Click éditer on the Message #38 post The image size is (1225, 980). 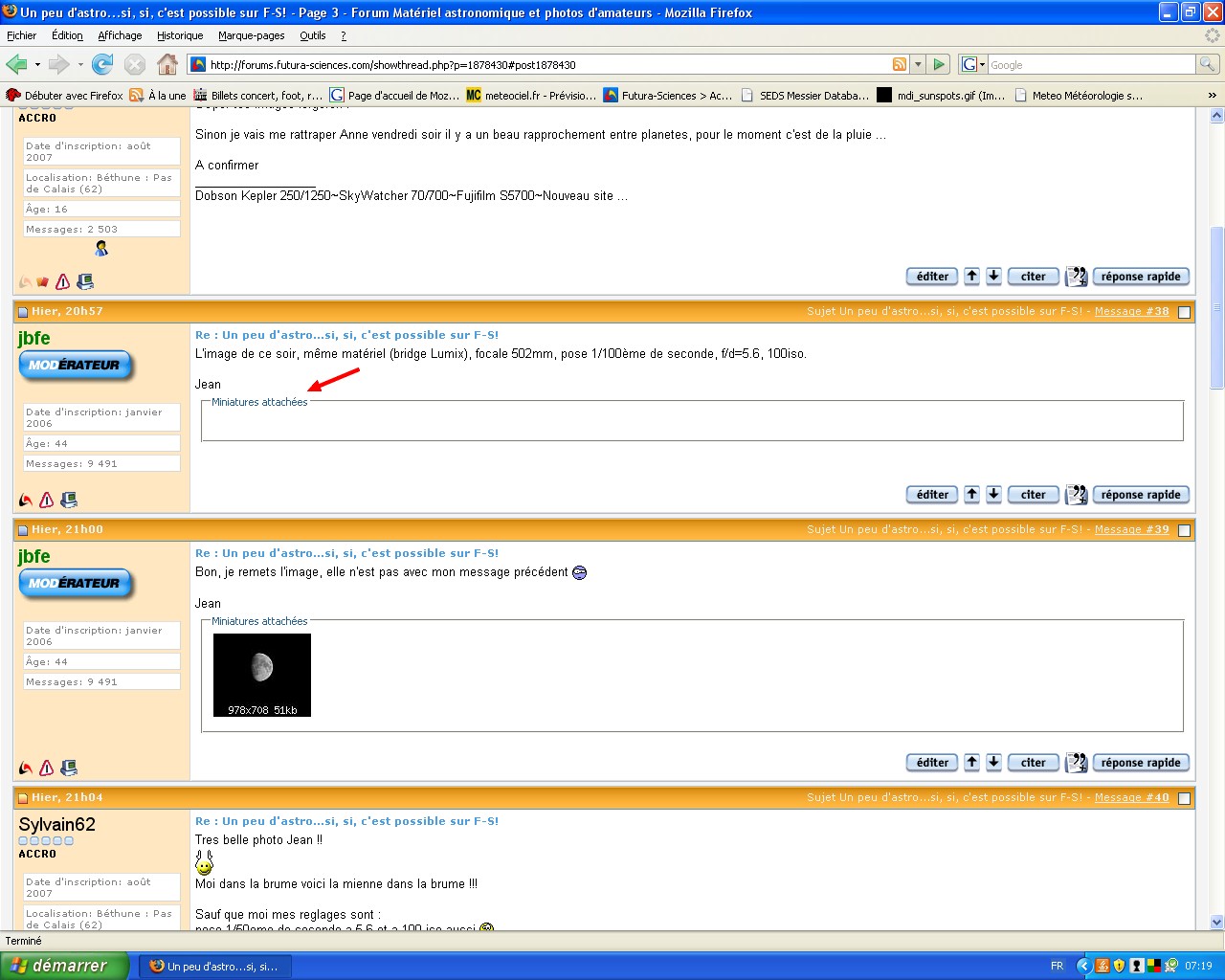(x=932, y=495)
